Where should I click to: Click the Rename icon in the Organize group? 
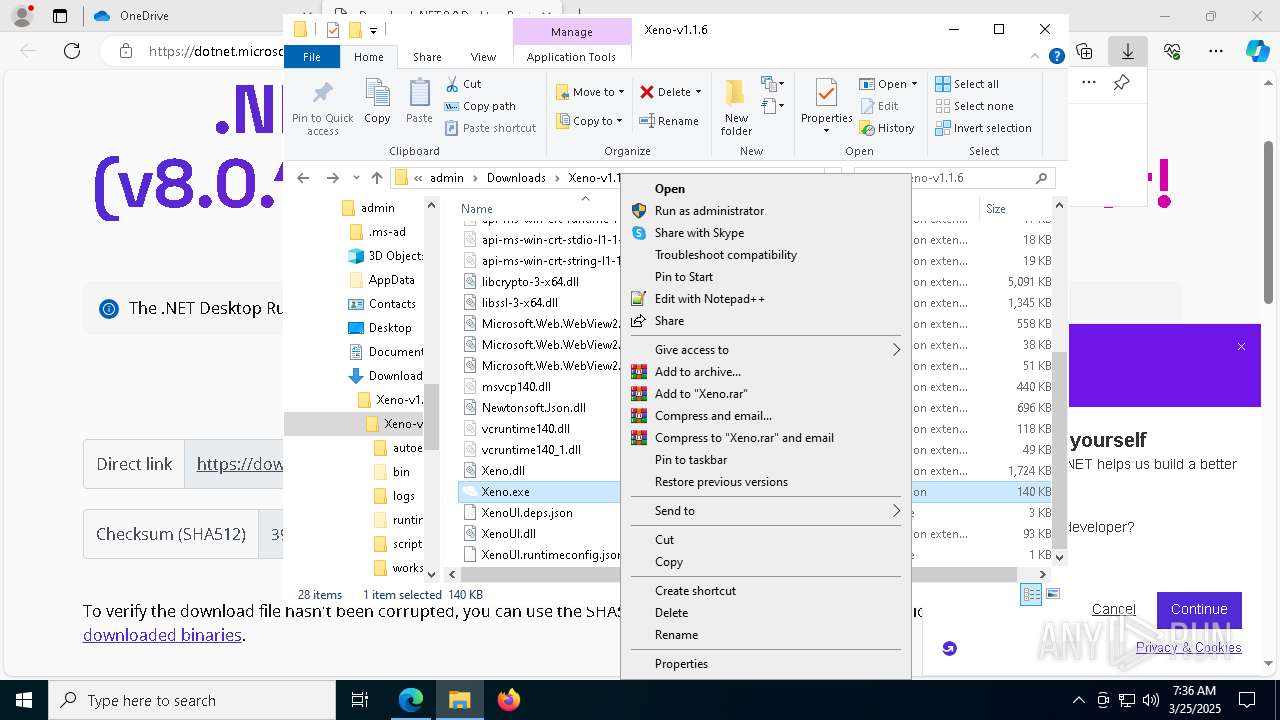tap(647, 121)
